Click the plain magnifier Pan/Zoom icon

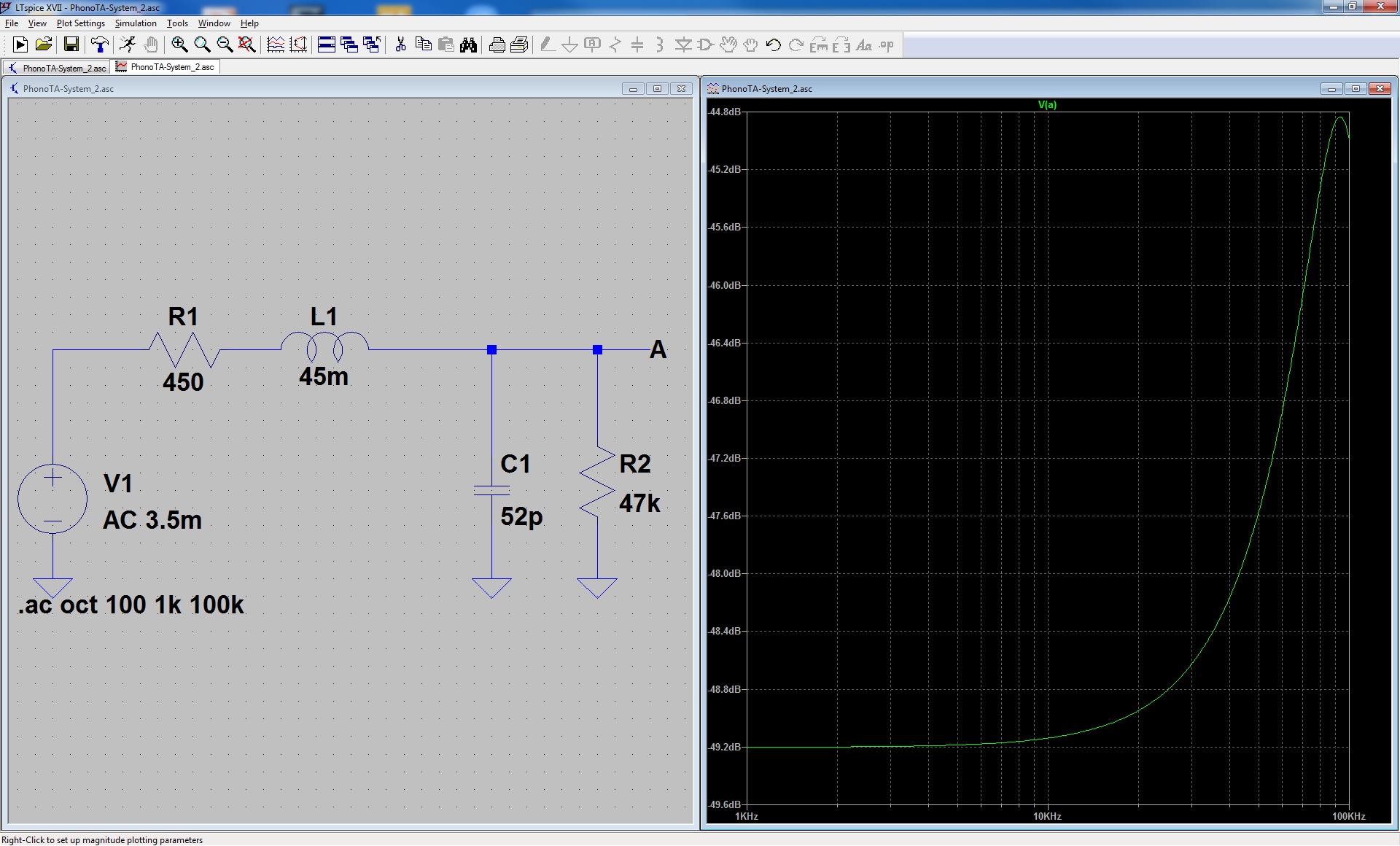tap(202, 45)
